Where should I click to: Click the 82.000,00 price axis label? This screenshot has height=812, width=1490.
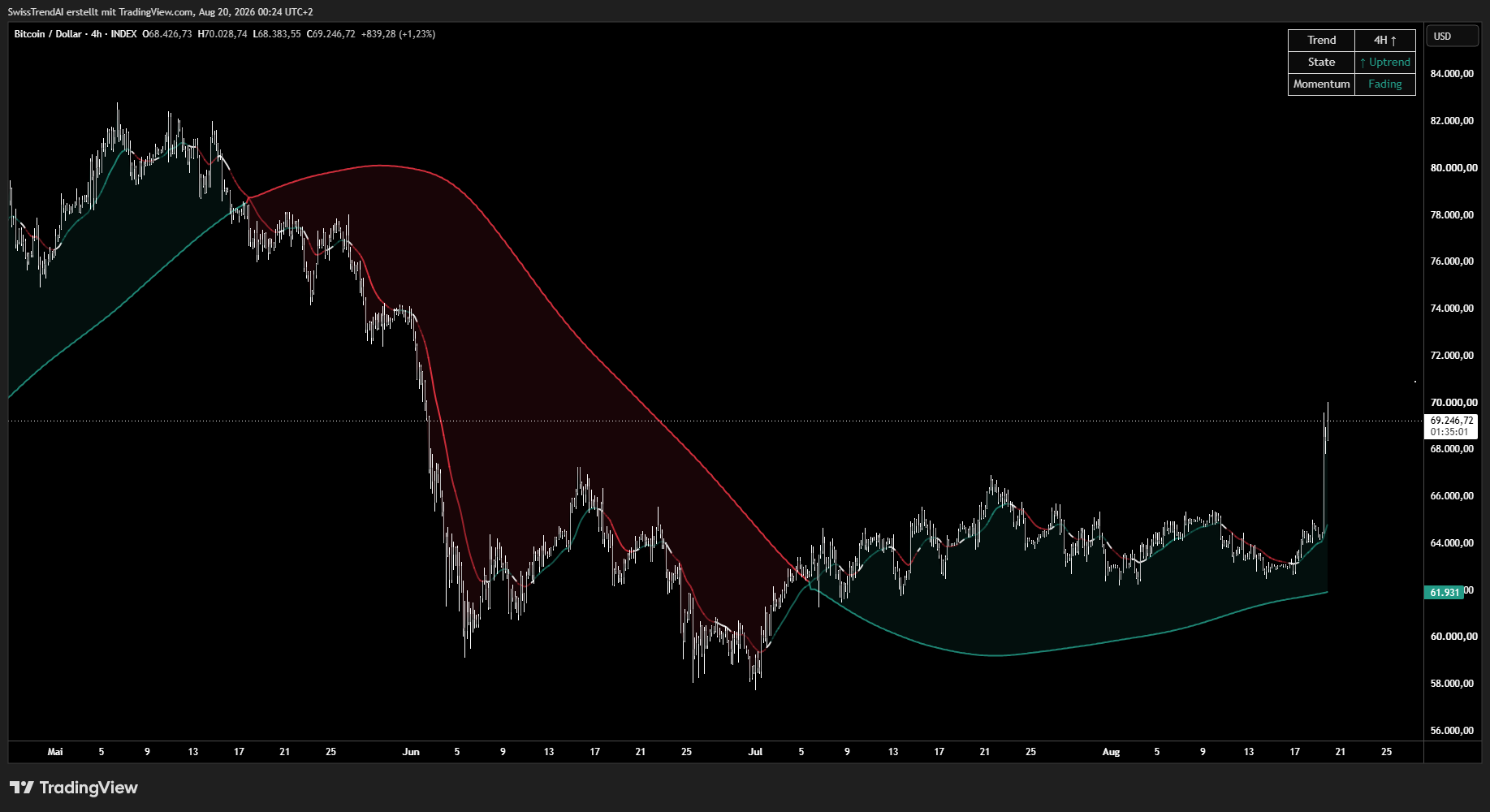coord(1452,121)
